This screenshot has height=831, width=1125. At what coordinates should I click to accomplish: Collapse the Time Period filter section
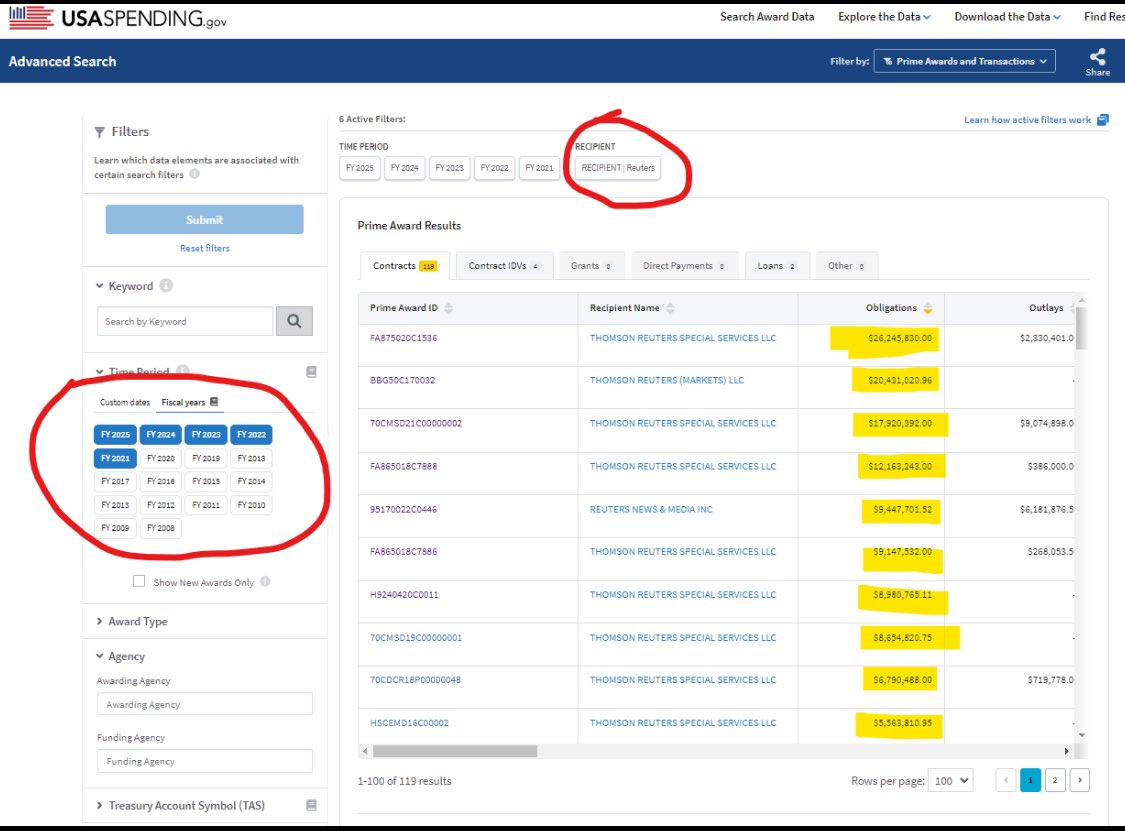coord(133,372)
